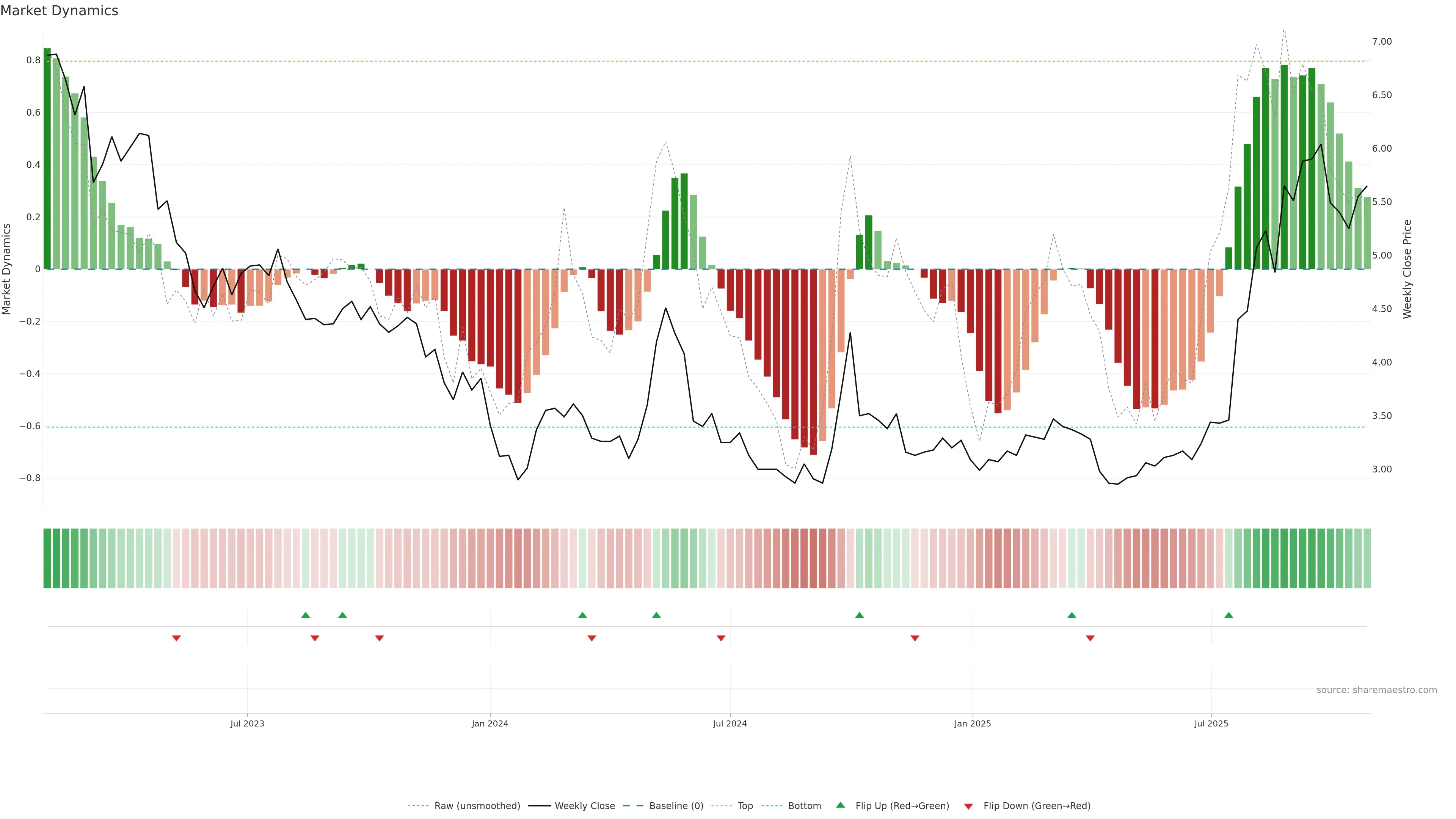1456x819 pixels.
Task: Click the tallest dark green bar at far left
Action: 47,158
